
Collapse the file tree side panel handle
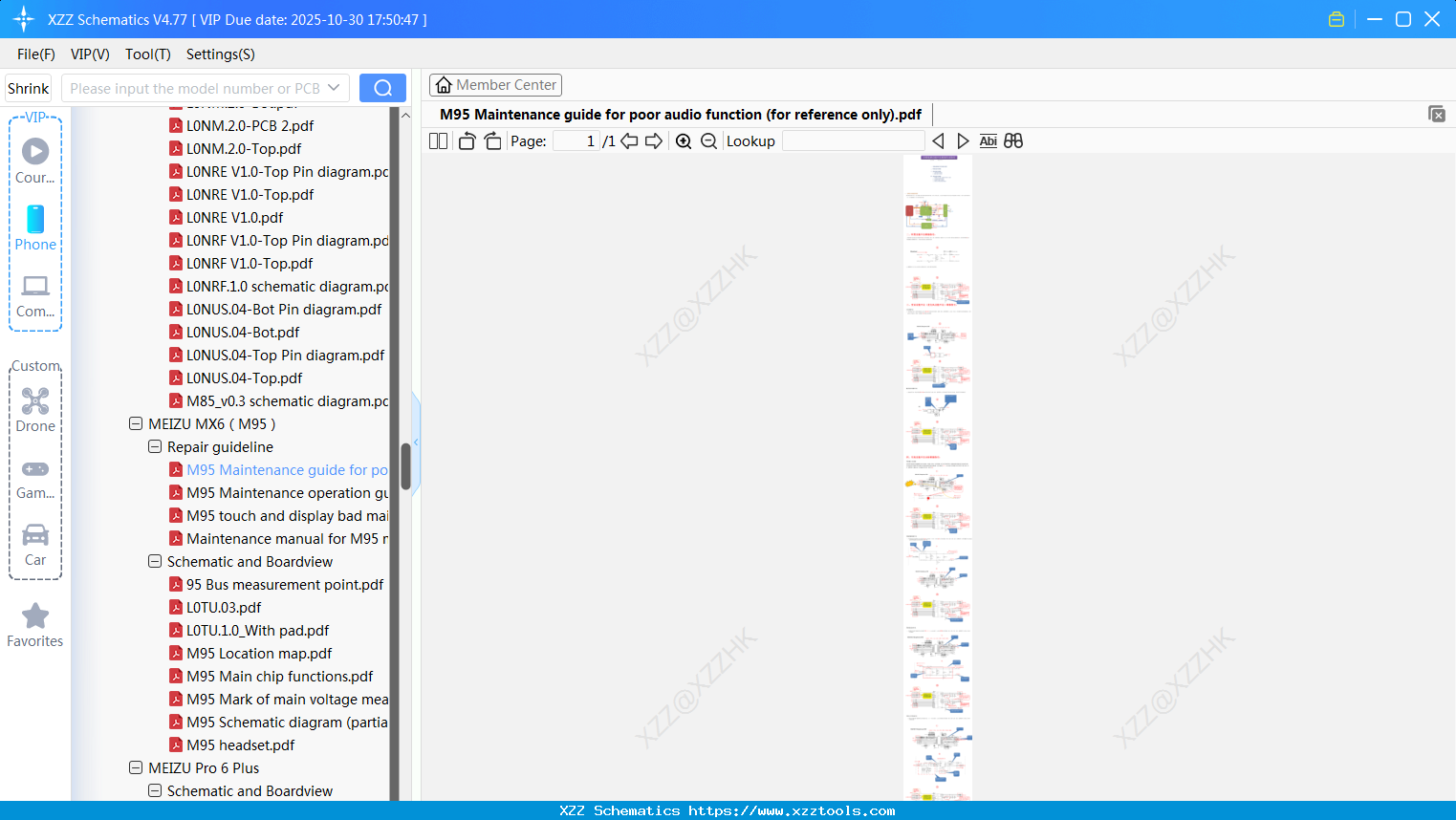[416, 442]
